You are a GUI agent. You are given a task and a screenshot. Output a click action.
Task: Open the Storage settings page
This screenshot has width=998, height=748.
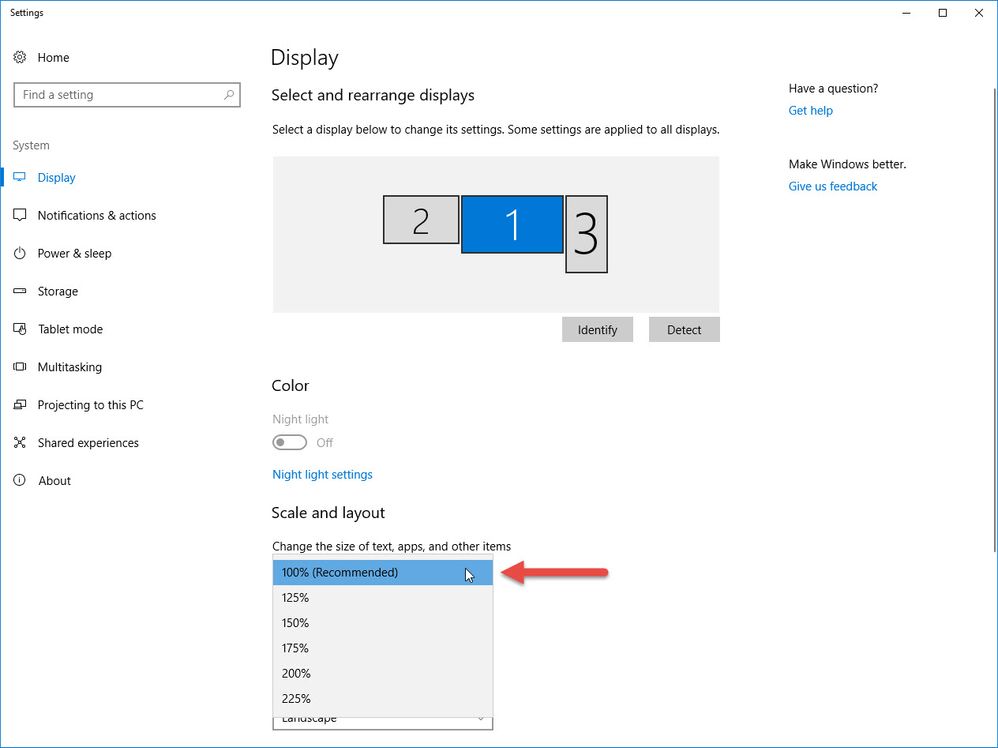58,291
